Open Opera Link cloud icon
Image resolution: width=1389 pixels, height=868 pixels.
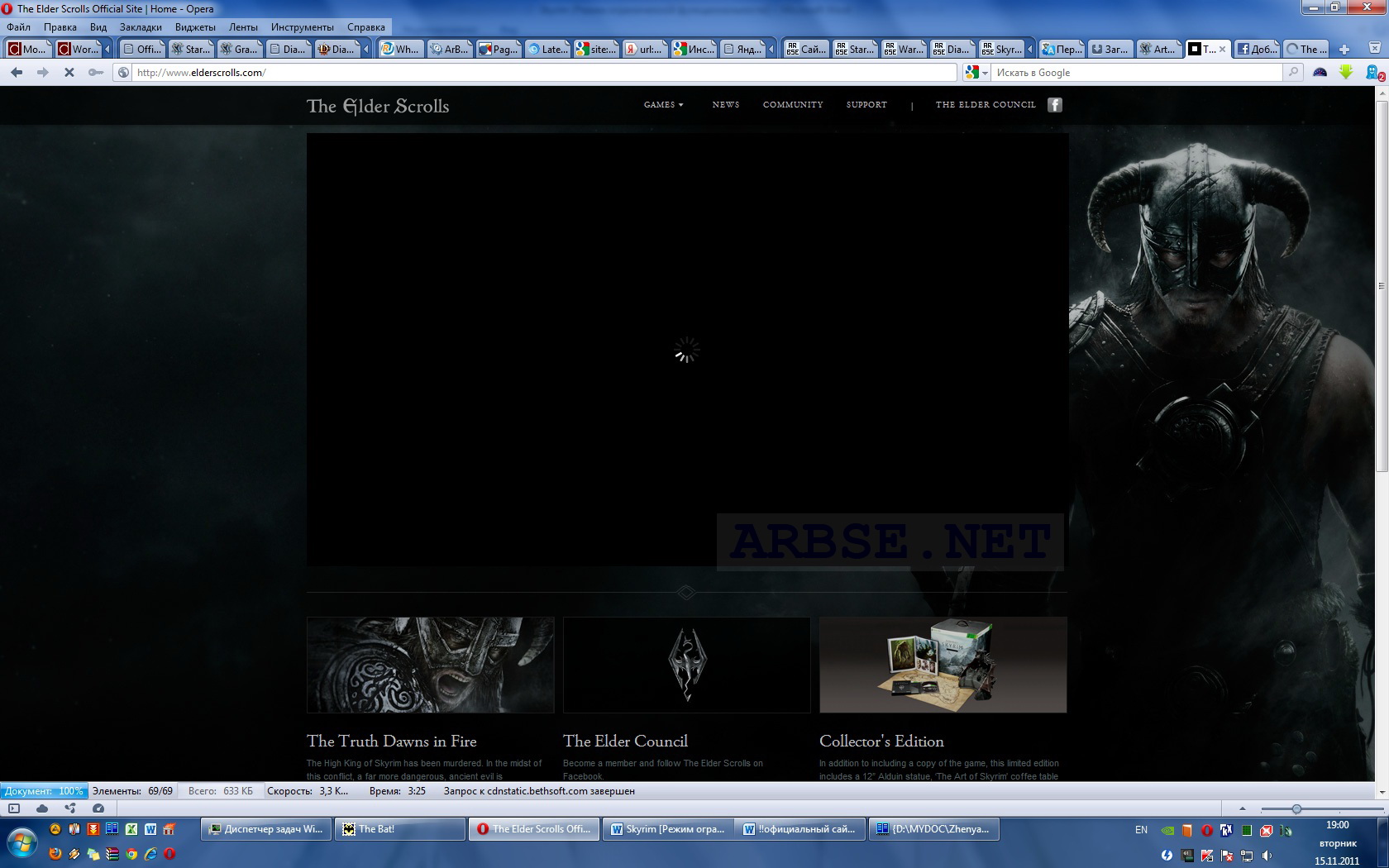tap(42, 808)
